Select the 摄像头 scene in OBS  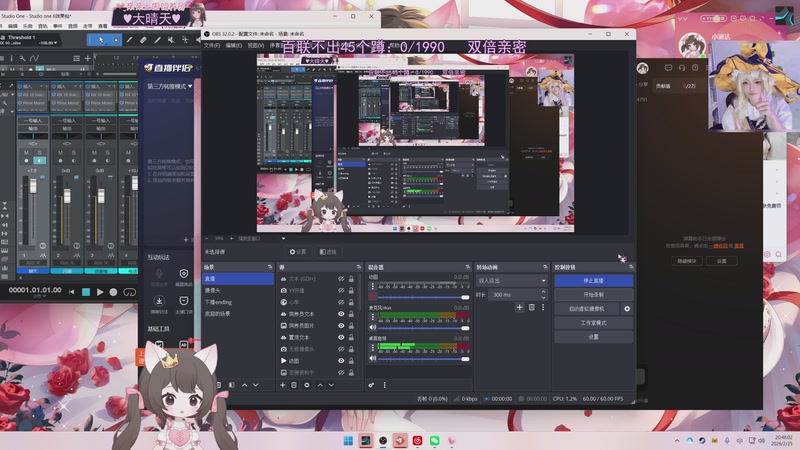coord(238,290)
